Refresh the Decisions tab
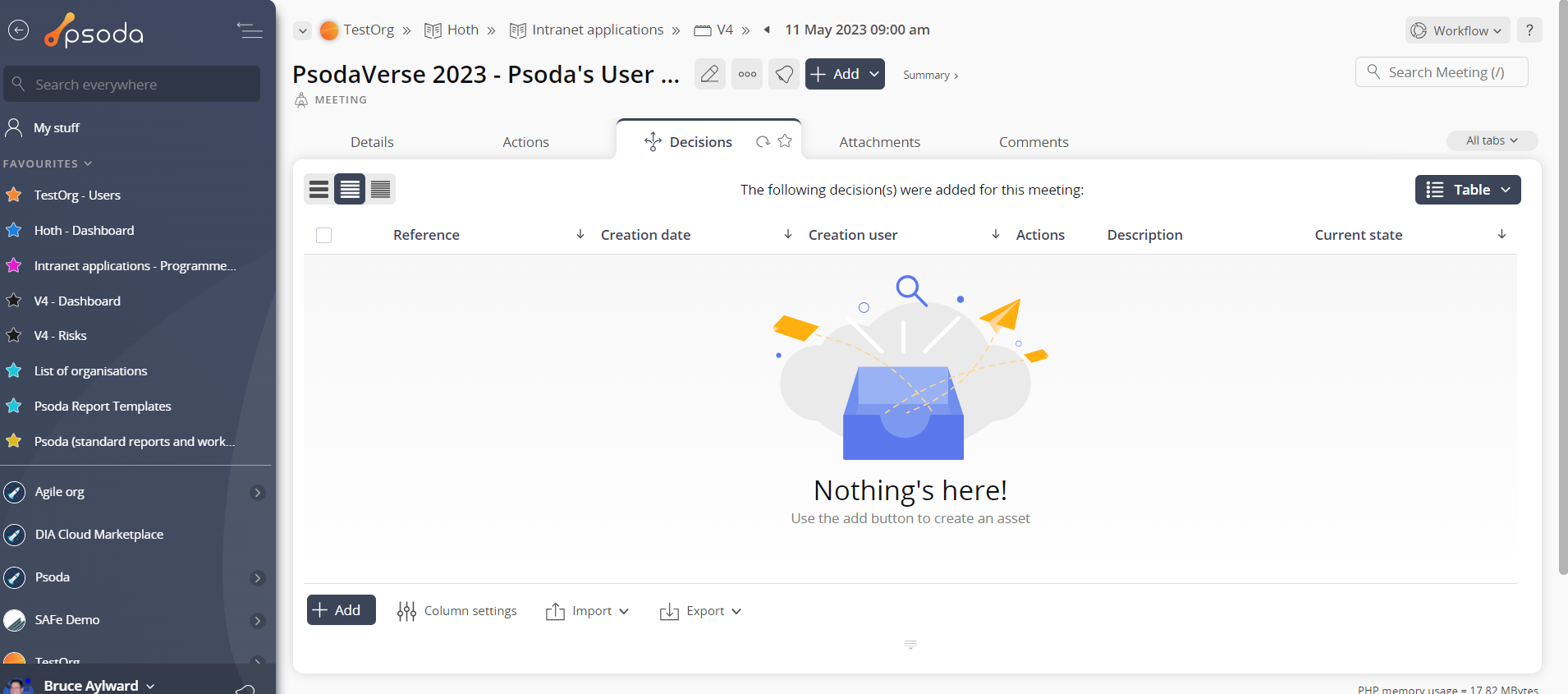 click(763, 141)
